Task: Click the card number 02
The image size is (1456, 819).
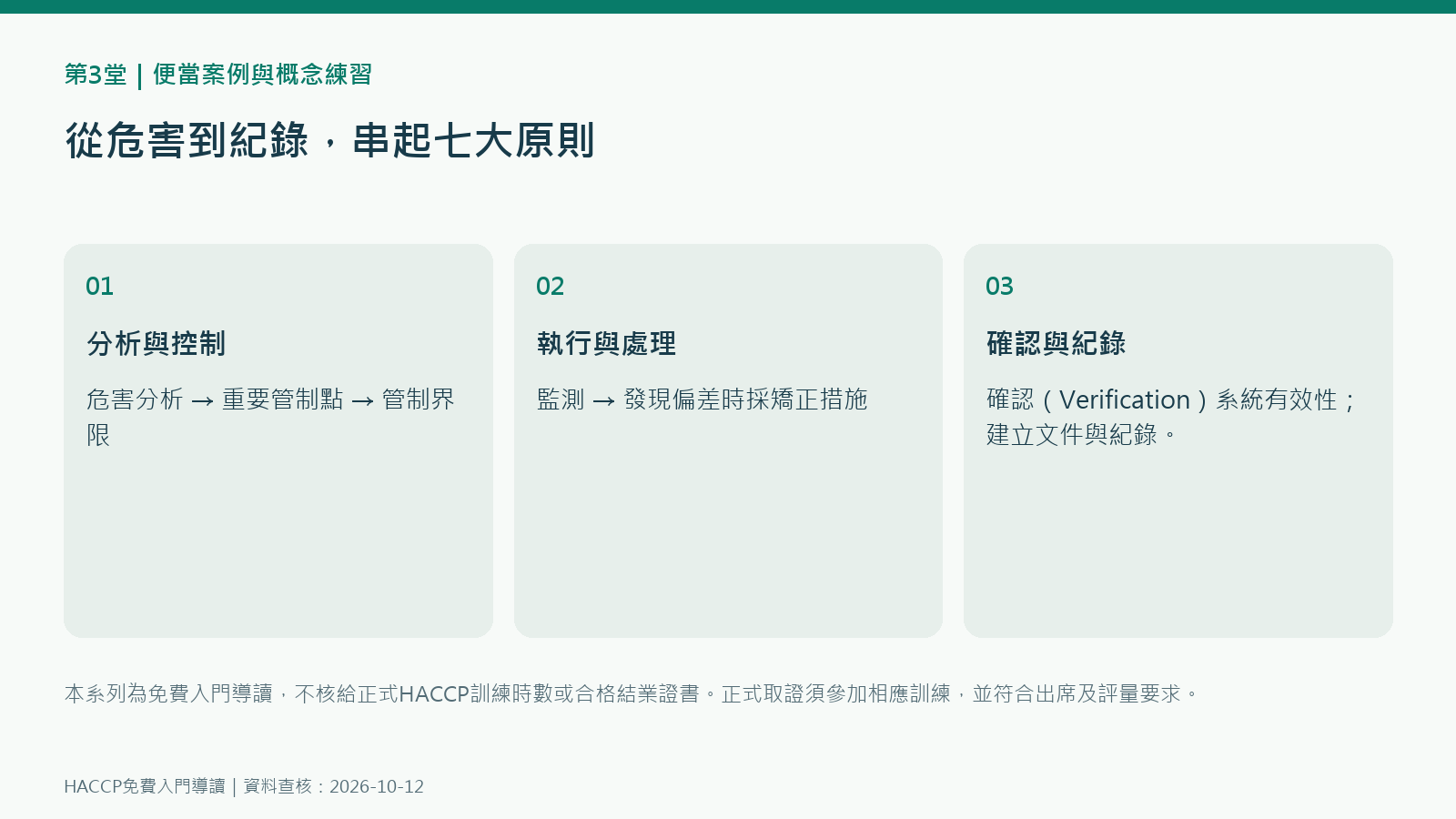Action: pos(550,287)
